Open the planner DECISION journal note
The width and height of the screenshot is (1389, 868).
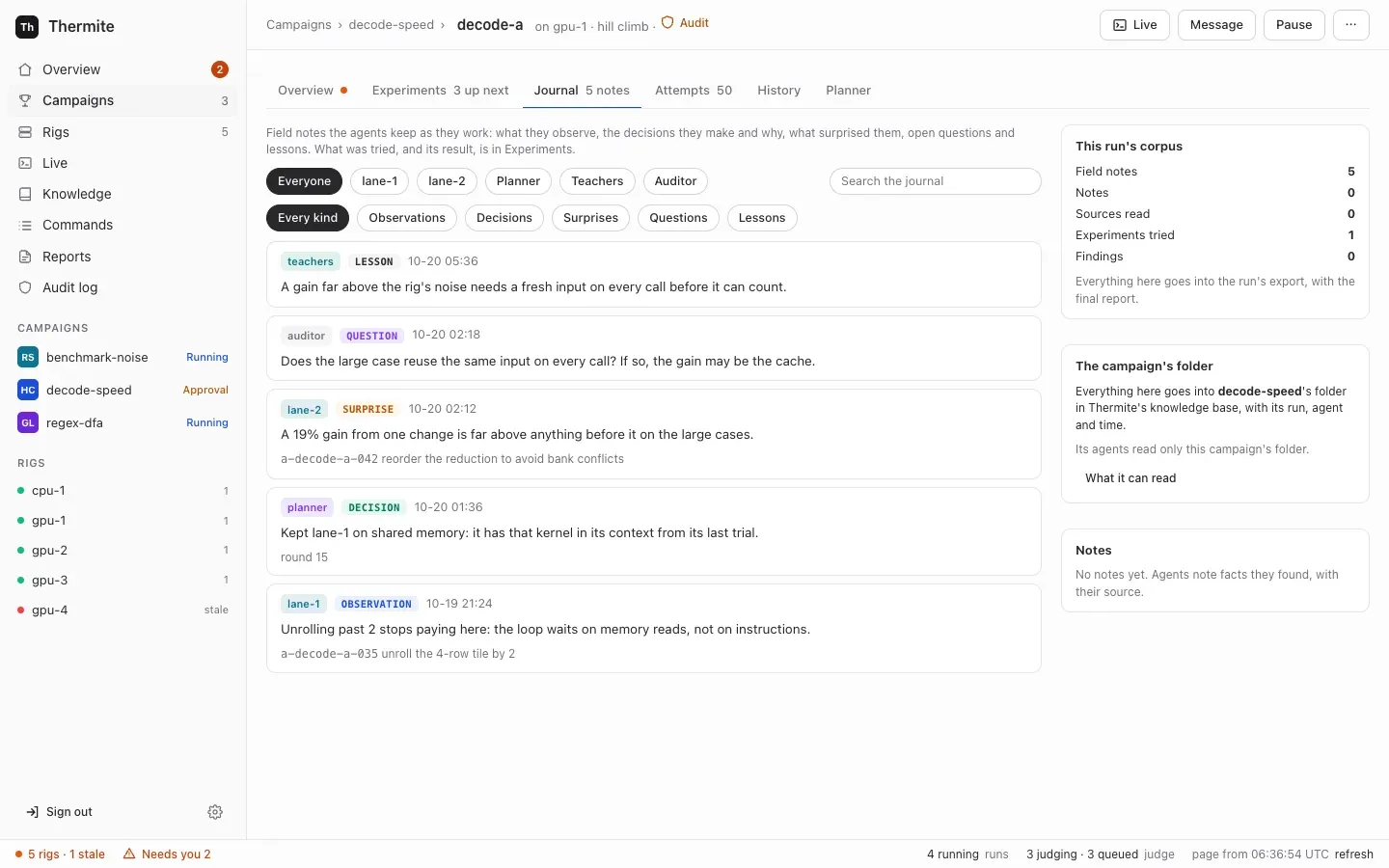click(x=654, y=532)
